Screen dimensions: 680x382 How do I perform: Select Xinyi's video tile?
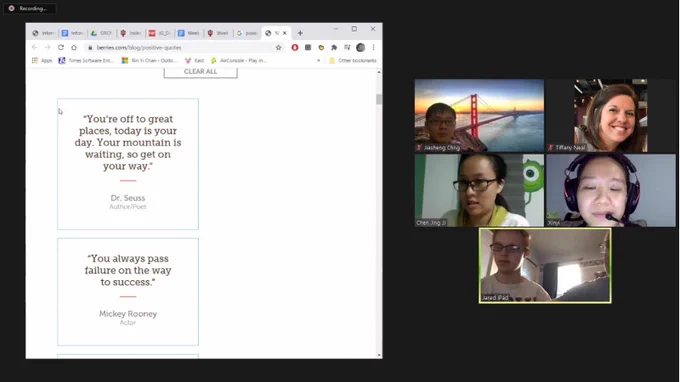coord(611,190)
